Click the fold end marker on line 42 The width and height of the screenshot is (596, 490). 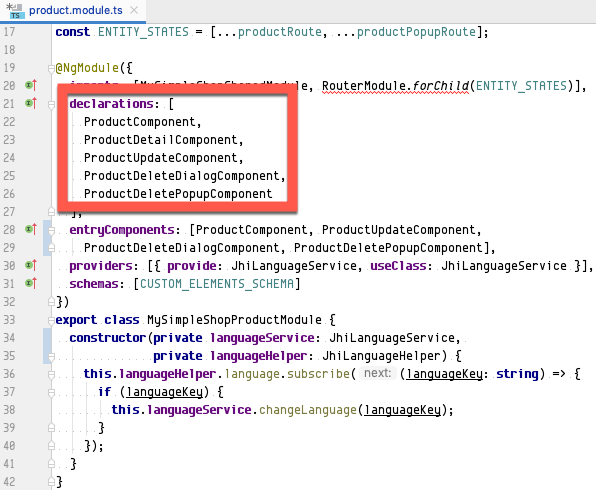click(51, 482)
